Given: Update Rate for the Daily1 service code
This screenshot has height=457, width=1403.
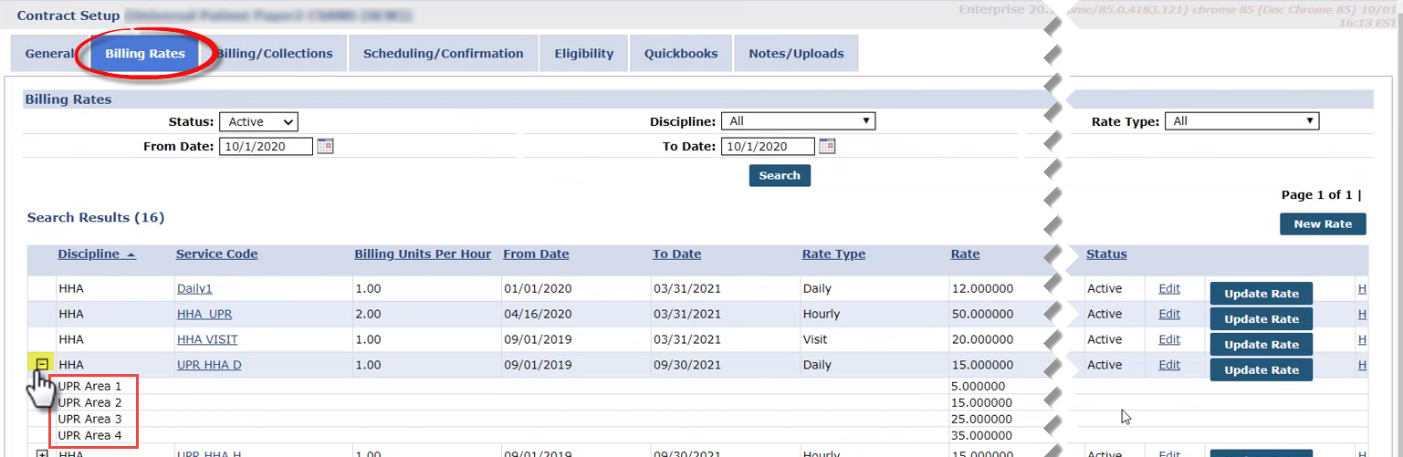Looking at the screenshot, I should [1261, 294].
